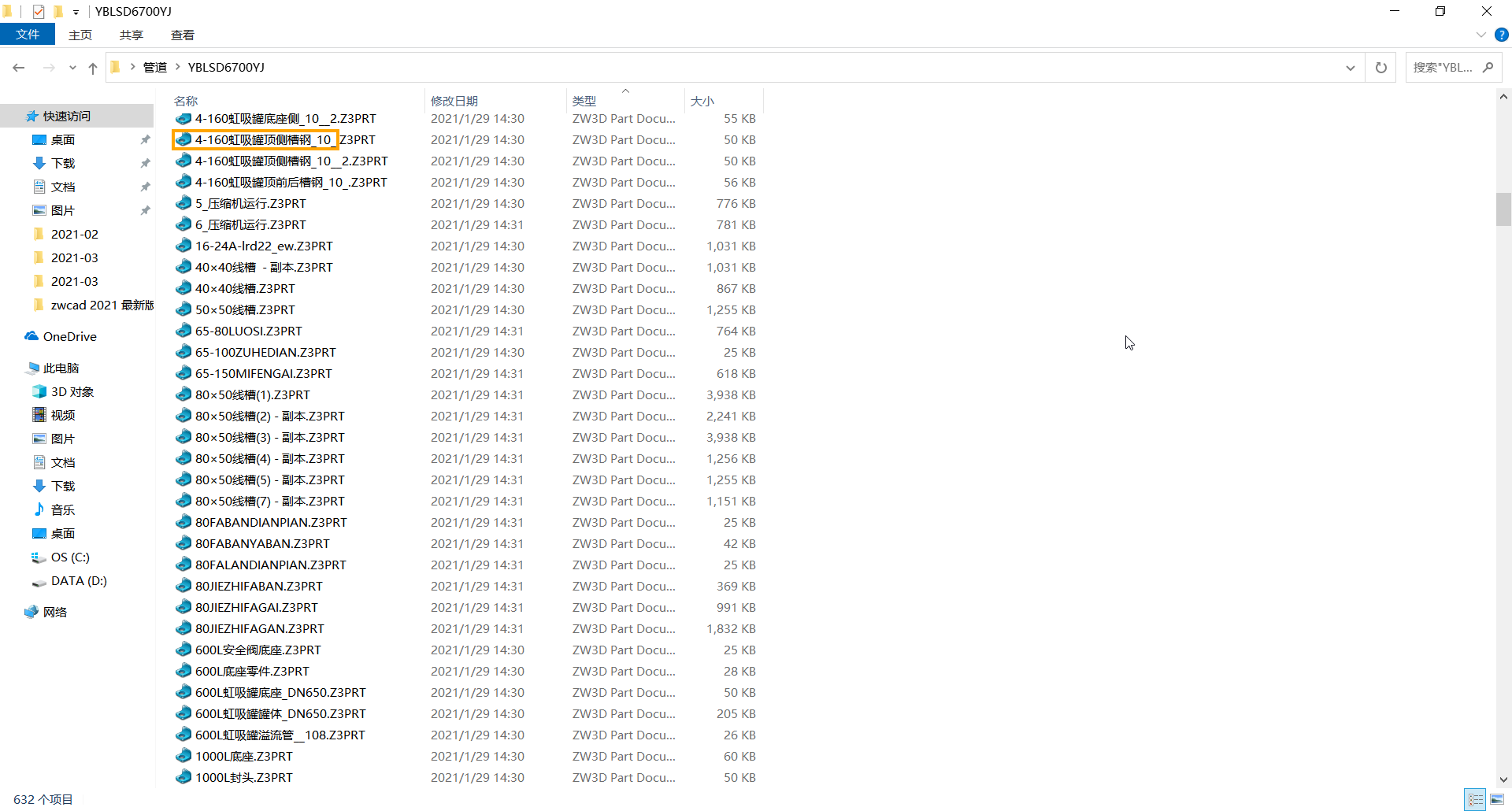This screenshot has height=811, width=1512.
Task: Select file 80FABANDIANPIAN.Z3PRT icon
Action: [183, 522]
